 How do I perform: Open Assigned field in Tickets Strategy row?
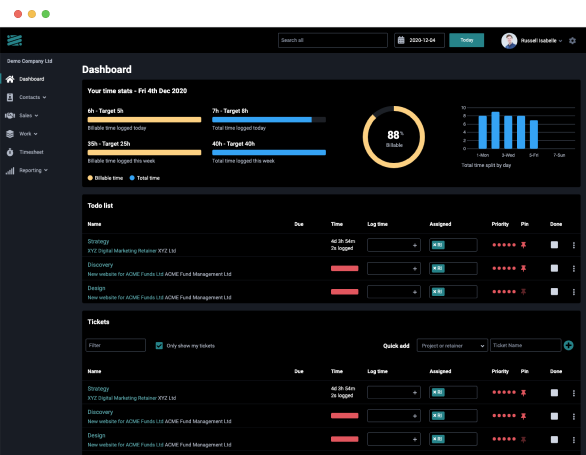coord(453,393)
